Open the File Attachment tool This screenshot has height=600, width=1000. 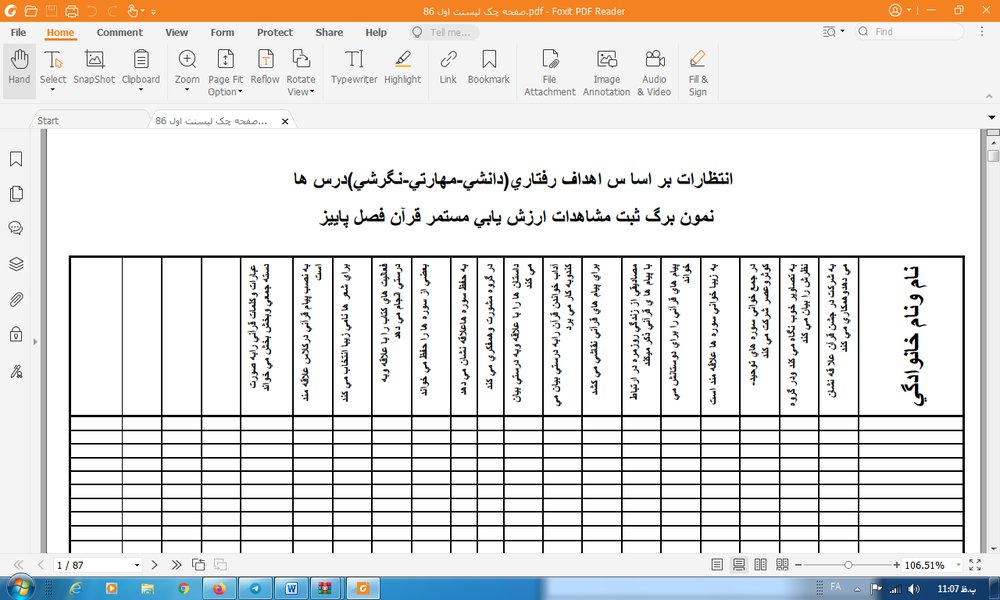(550, 73)
